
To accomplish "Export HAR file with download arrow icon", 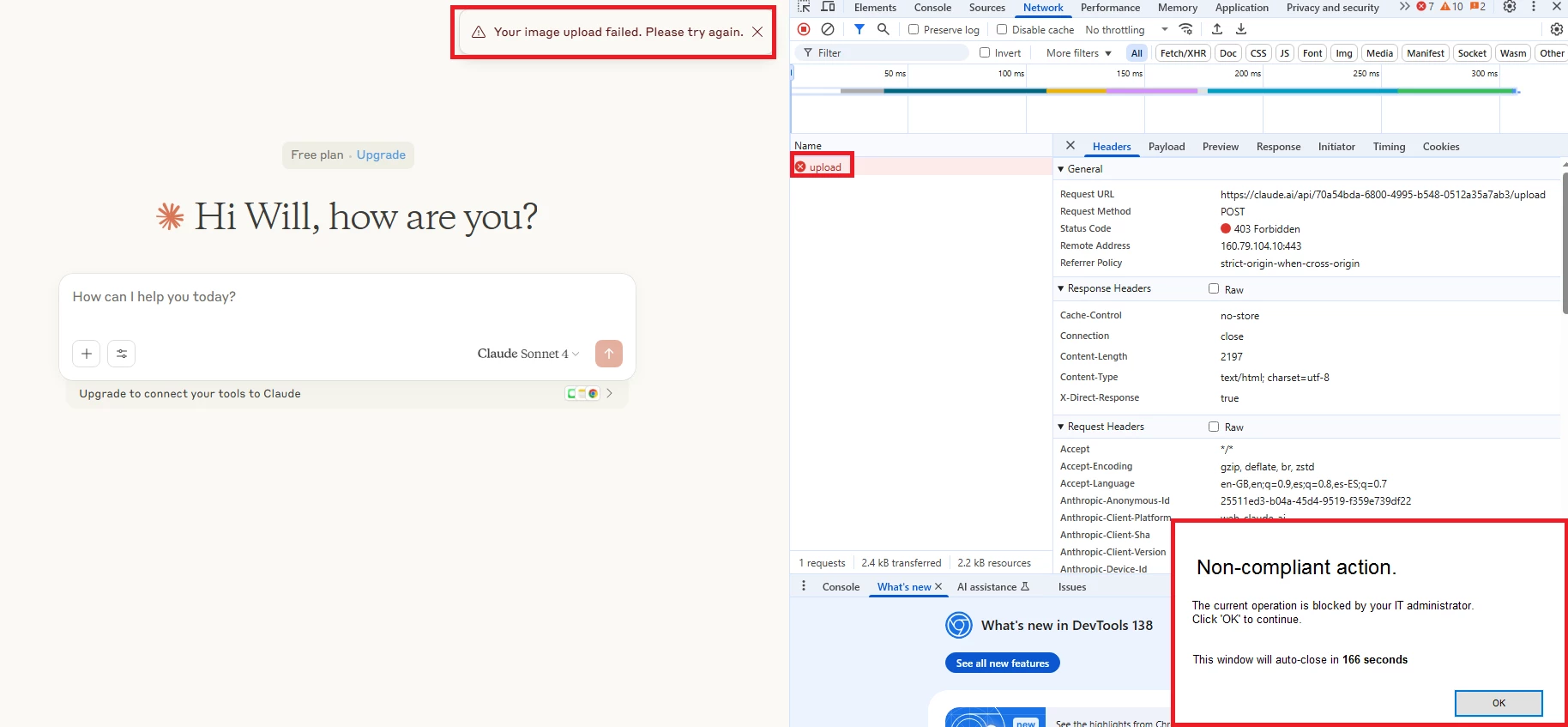I will coord(1241,29).
